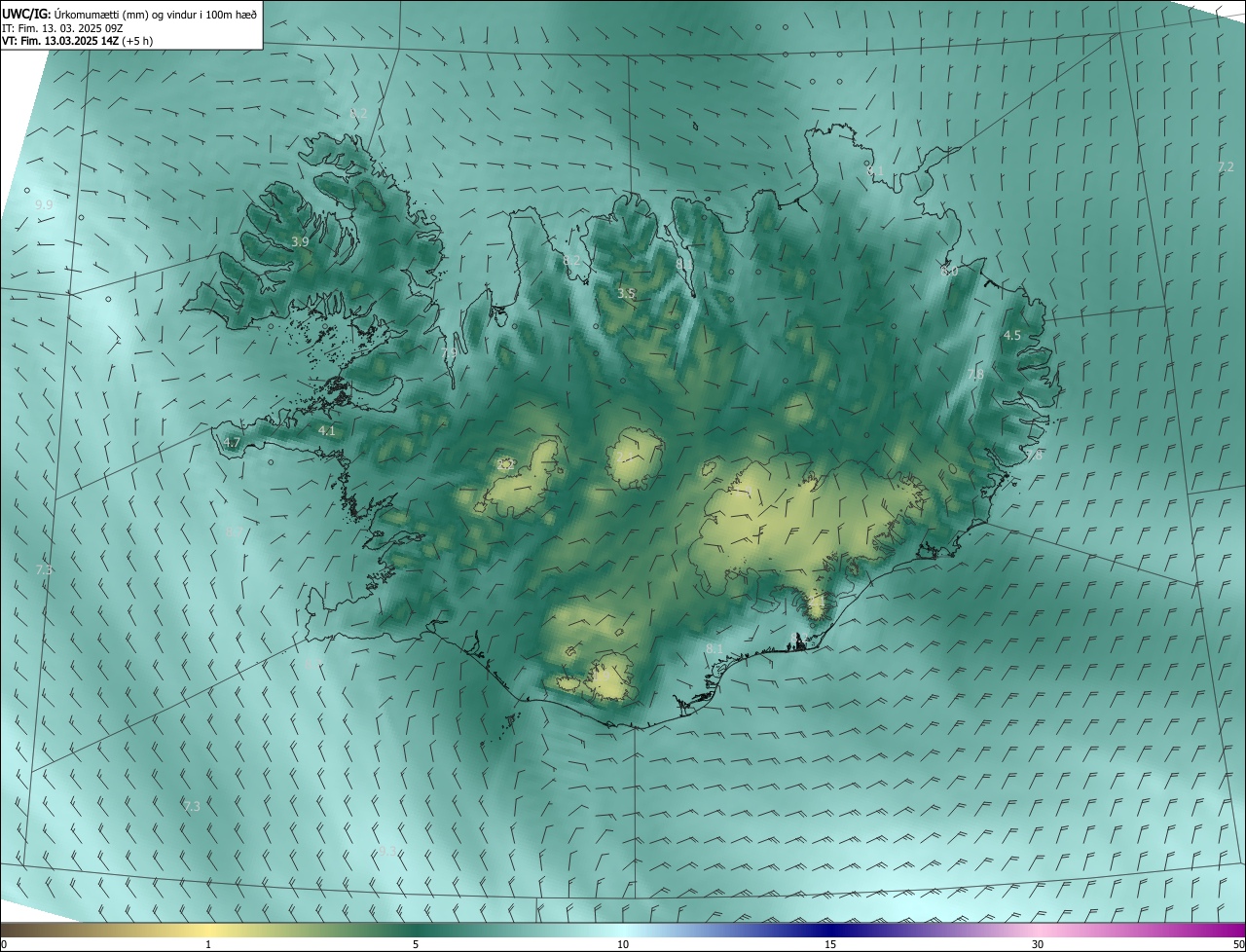
Task: Click the 0 tick on the color scale
Action: coord(4,945)
